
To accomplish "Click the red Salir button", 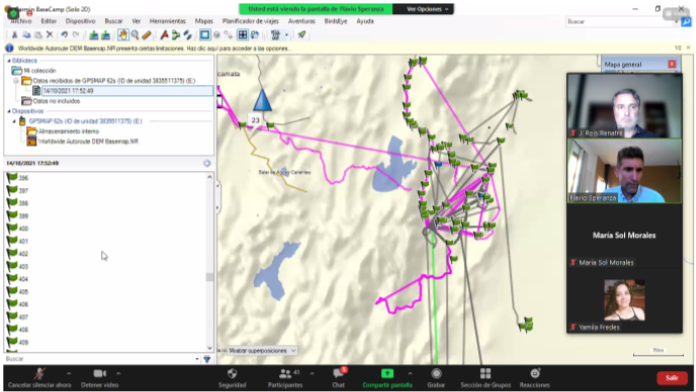I will (x=672, y=378).
